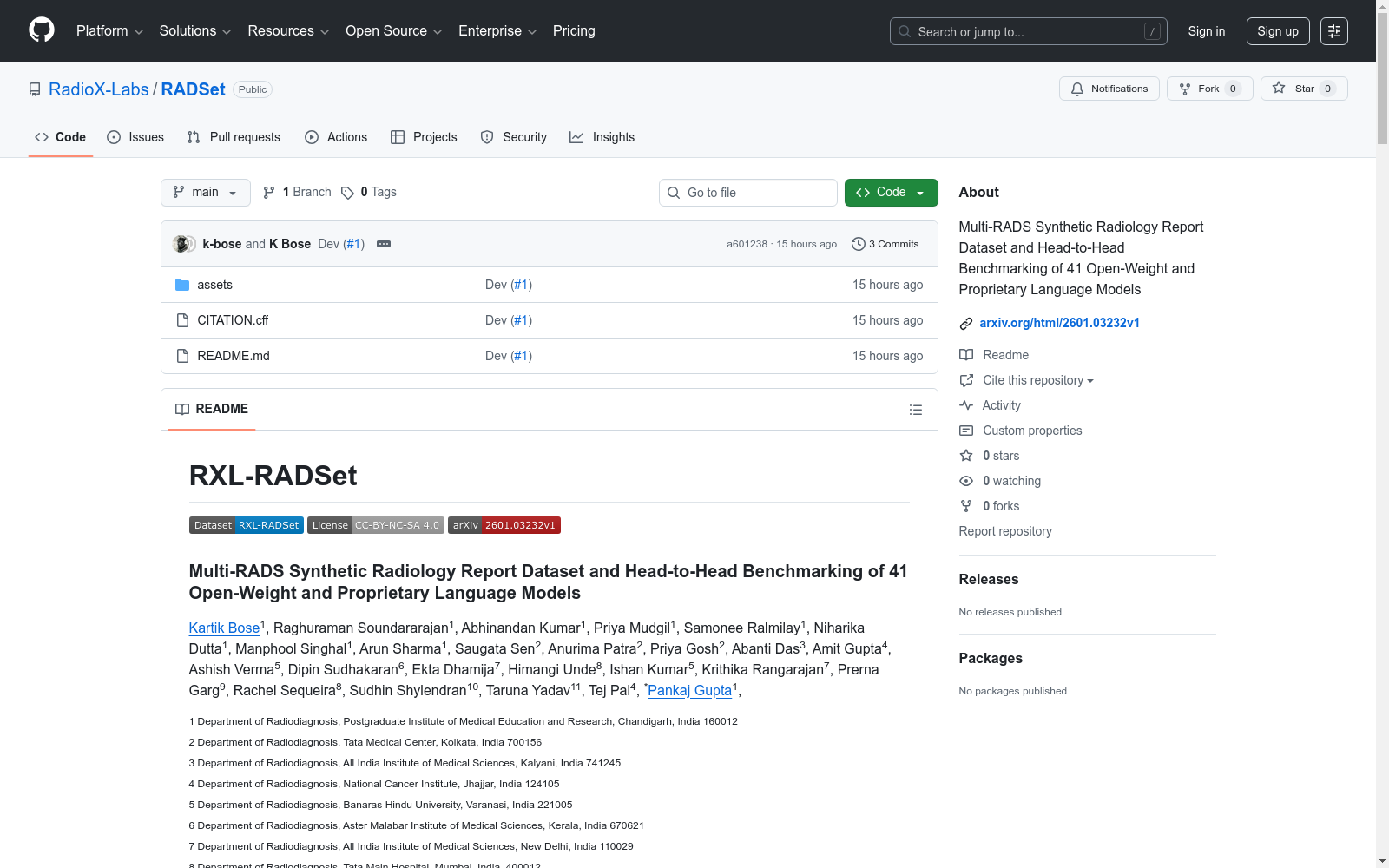
Task: Open Kartik Bose author link
Action: pos(224,628)
